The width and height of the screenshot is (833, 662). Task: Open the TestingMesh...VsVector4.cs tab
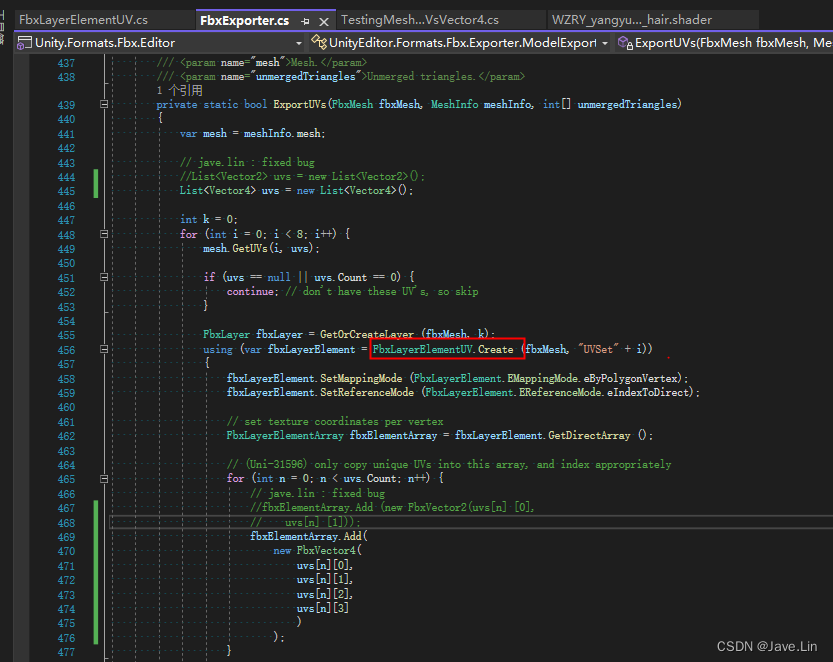420,20
